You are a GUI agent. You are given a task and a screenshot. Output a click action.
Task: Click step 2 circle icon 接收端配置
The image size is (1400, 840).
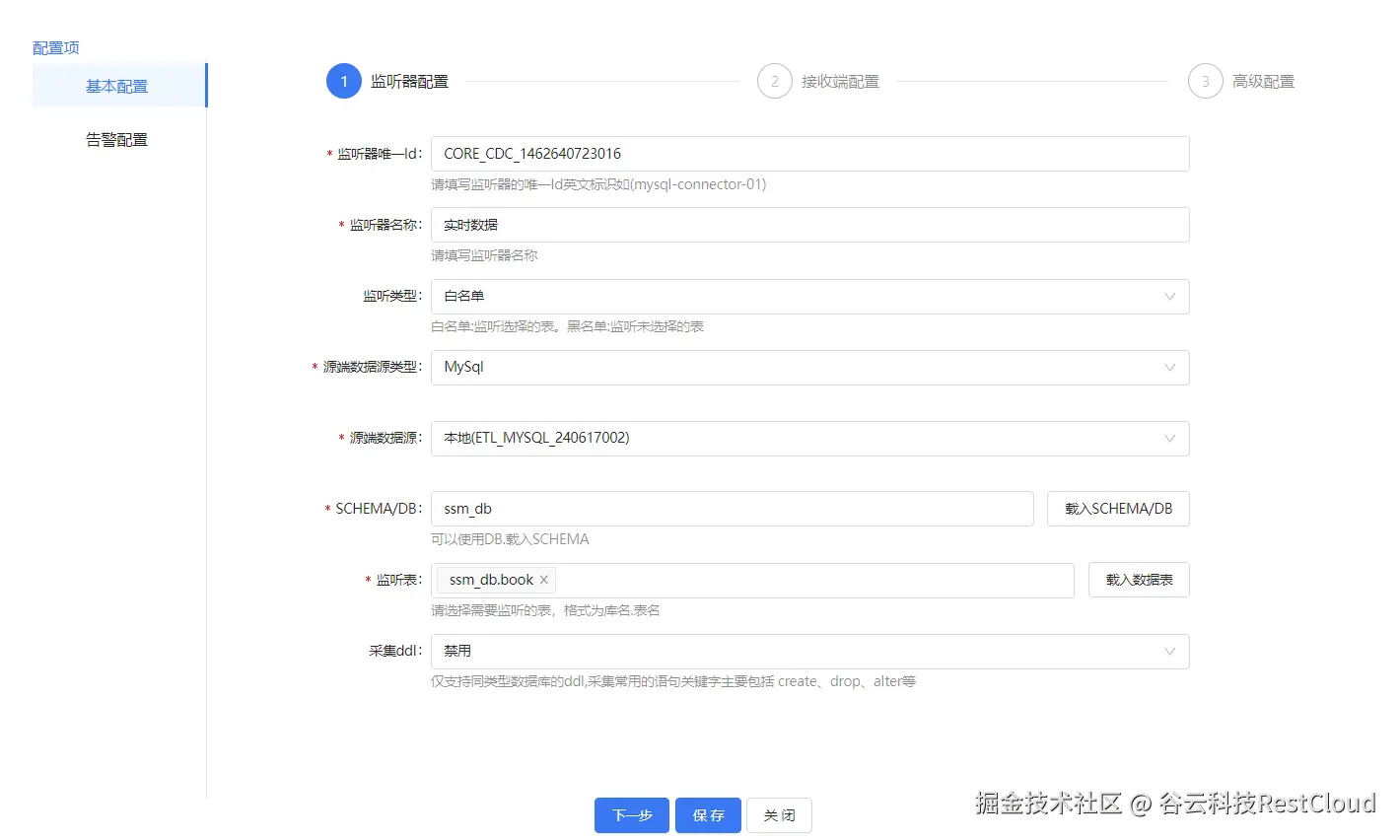coord(775,82)
